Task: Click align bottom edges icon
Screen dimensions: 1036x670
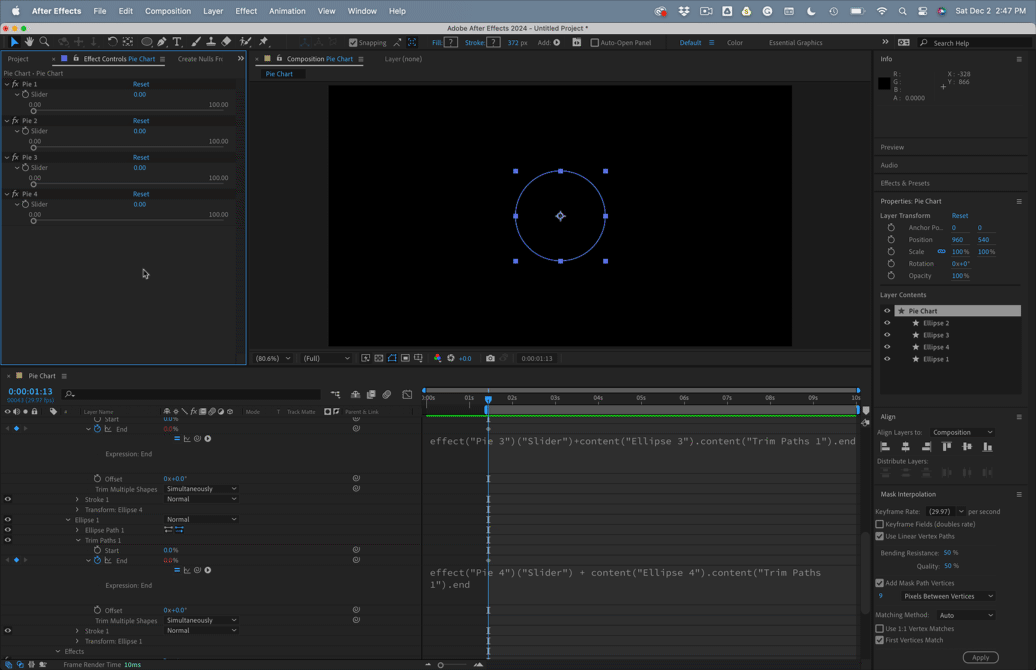Action: [x=988, y=447]
